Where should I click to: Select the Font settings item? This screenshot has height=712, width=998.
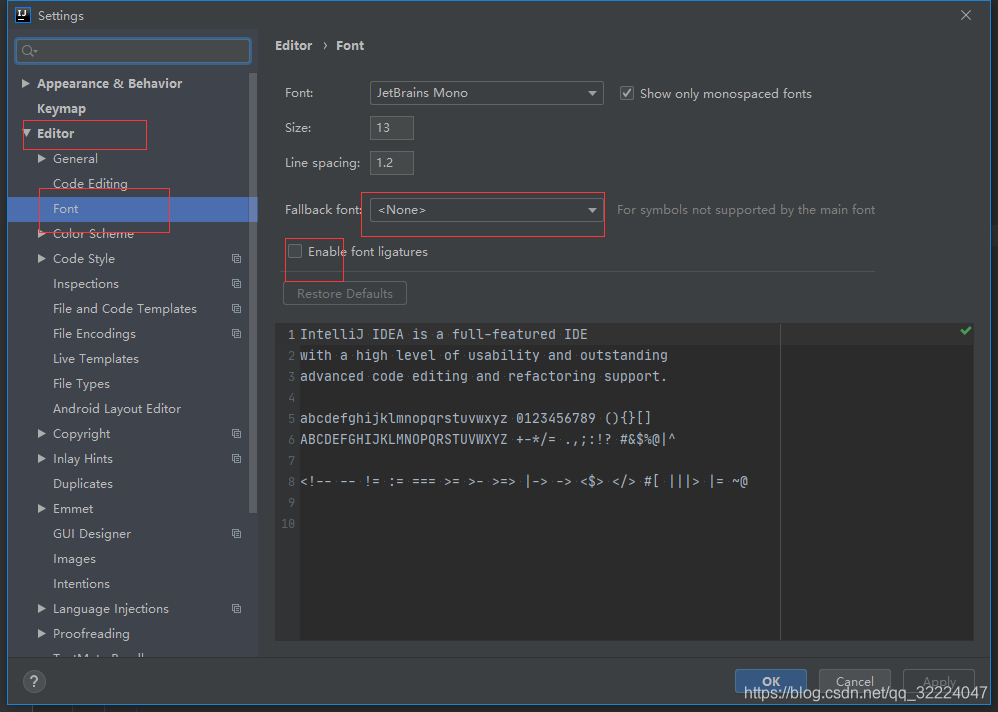pos(132,209)
